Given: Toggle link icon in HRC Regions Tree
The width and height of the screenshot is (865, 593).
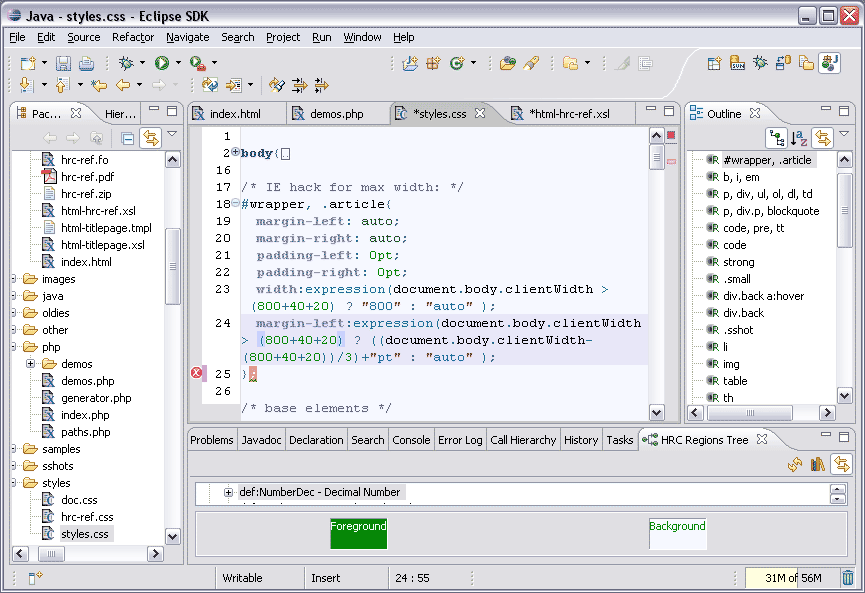Looking at the screenshot, I should tap(842, 464).
